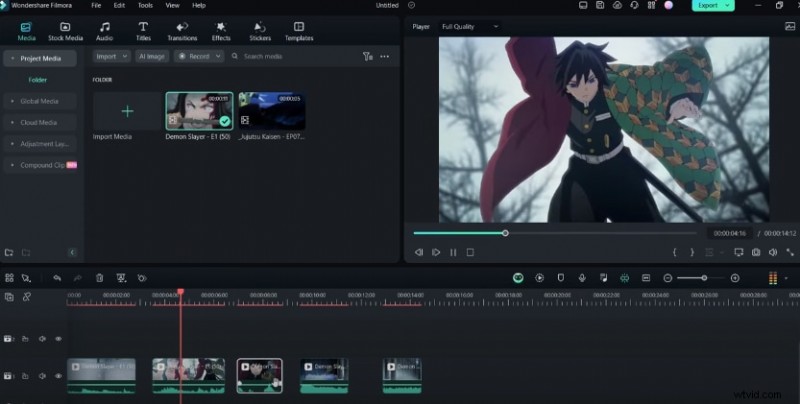Enter fullscreen preview mode
Screen dimensions: 800x404
click(x=790, y=252)
